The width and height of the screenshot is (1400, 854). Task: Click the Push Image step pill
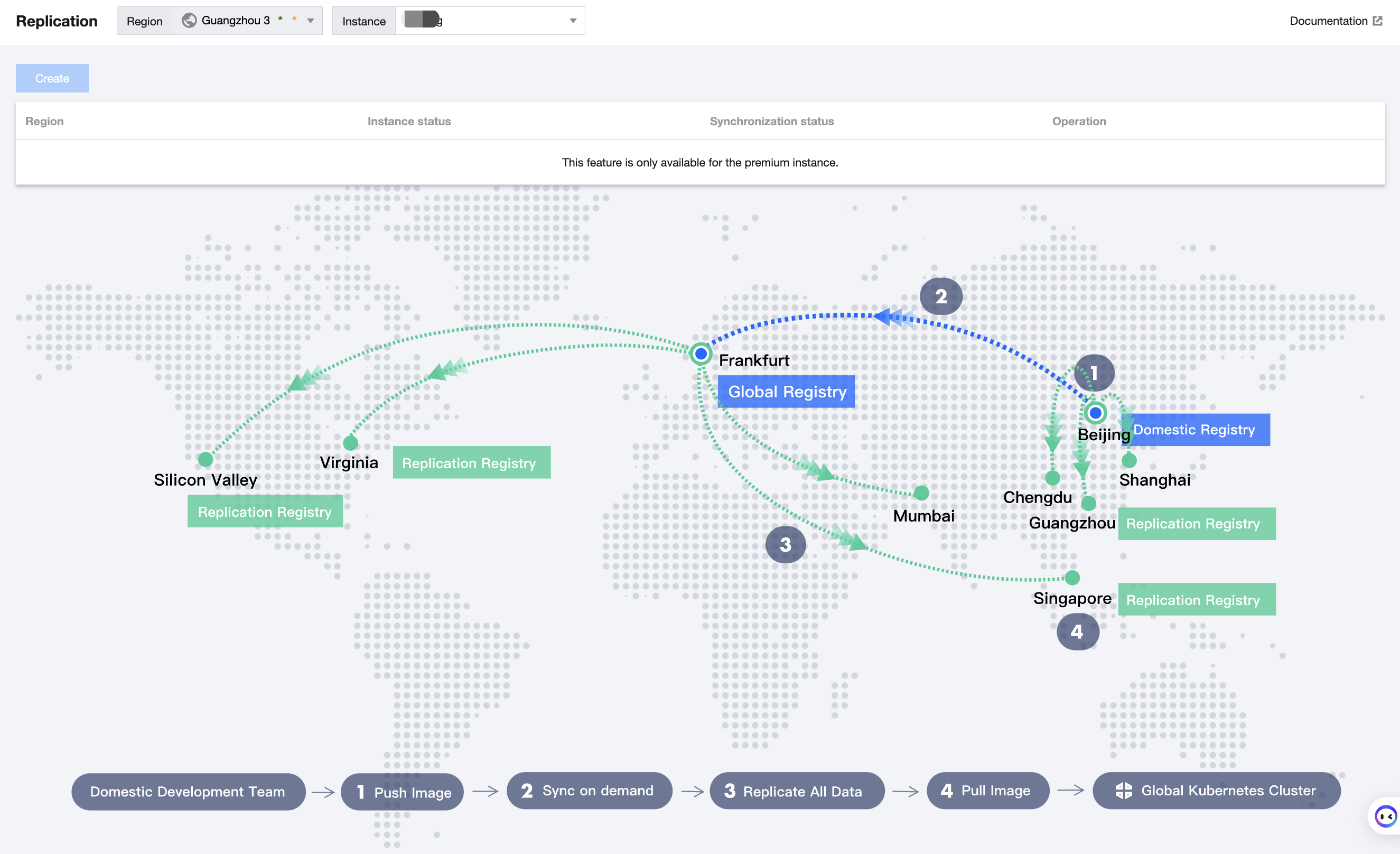tap(402, 792)
